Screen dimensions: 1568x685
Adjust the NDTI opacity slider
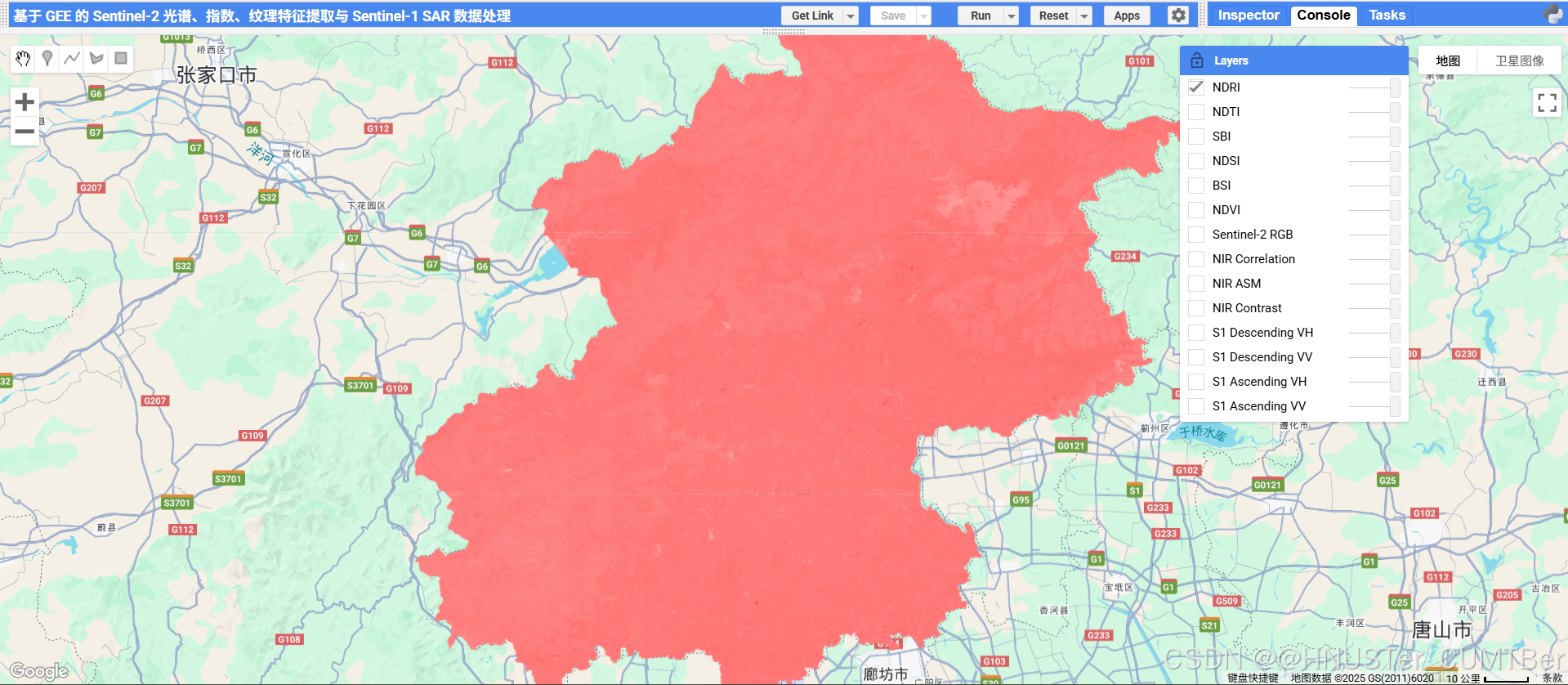(1374, 111)
